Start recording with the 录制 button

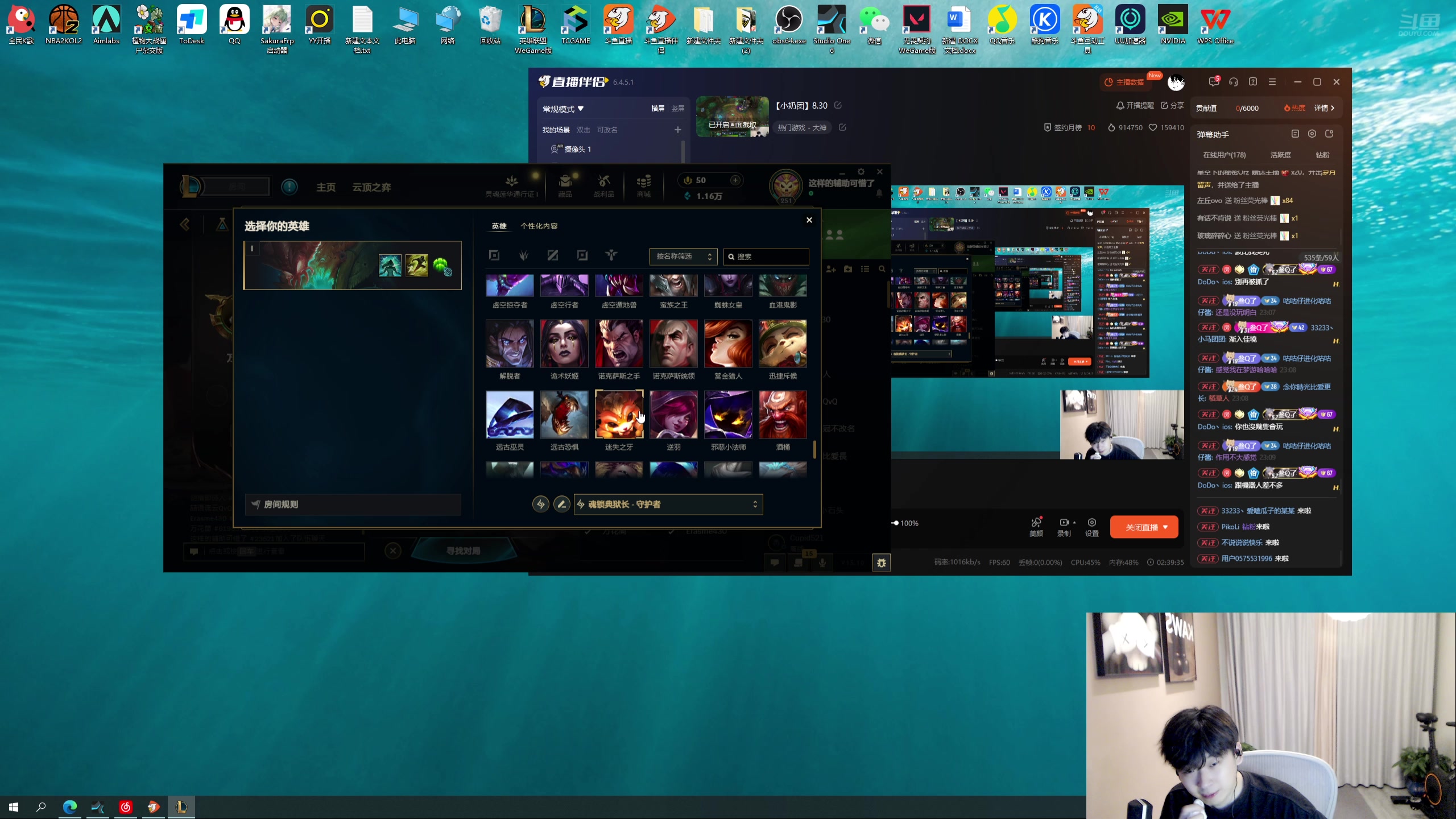point(1064,527)
